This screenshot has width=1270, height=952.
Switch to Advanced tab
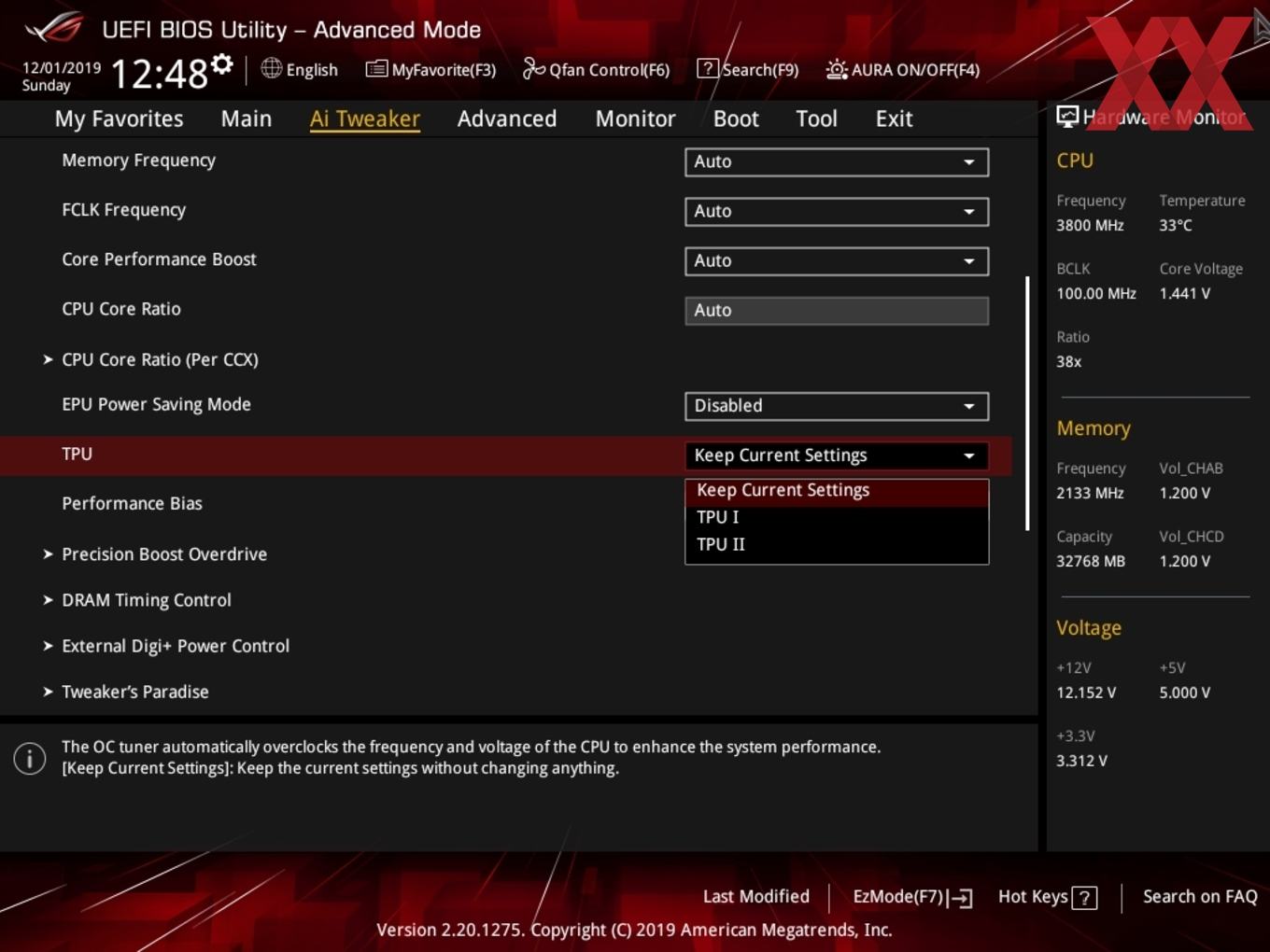click(x=507, y=119)
